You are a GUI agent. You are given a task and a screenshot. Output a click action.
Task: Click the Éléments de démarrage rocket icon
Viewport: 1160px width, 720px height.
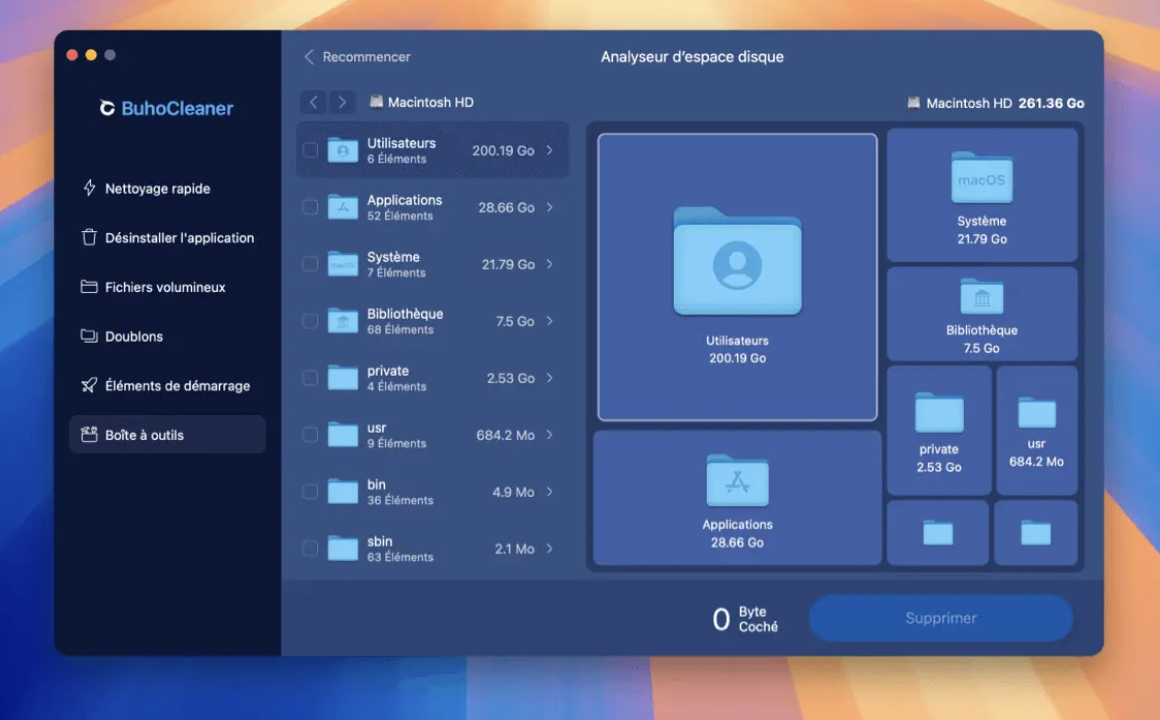89,385
